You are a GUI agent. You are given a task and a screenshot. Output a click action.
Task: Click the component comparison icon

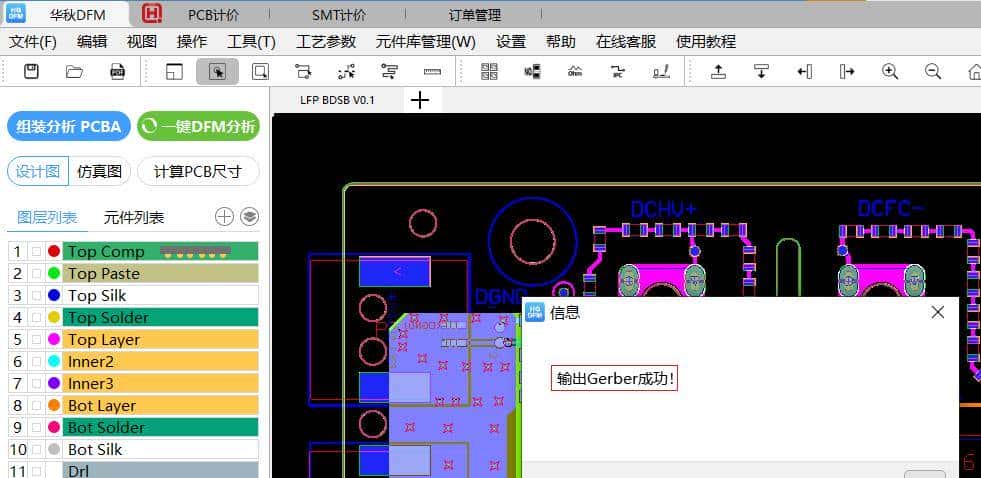pos(532,71)
